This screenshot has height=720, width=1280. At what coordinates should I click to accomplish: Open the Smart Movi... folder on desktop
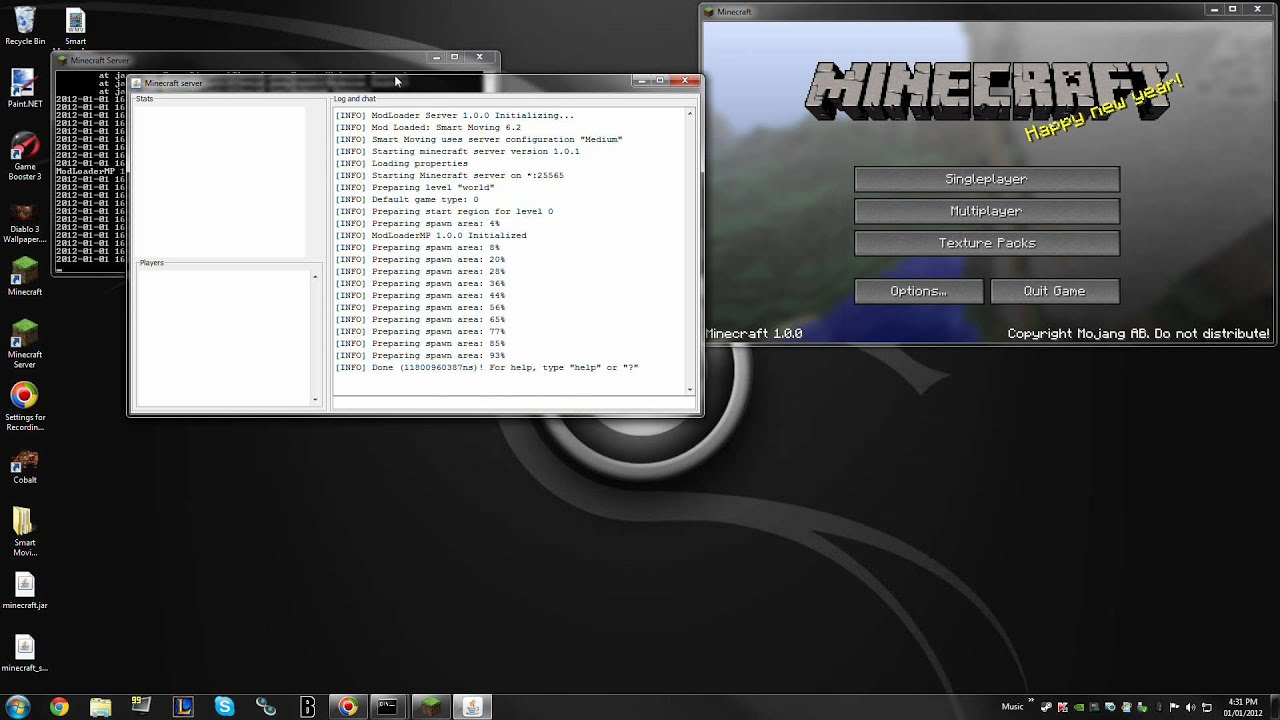coord(25,532)
